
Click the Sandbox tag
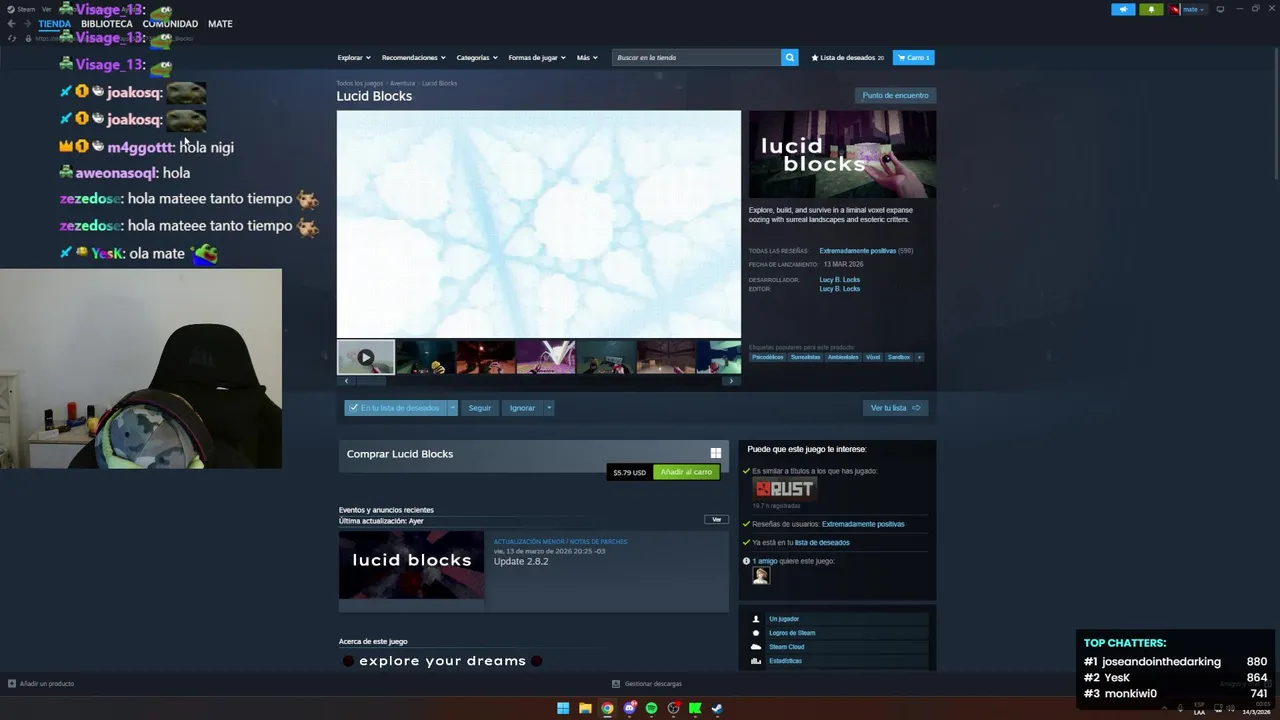pyautogui.click(x=899, y=357)
